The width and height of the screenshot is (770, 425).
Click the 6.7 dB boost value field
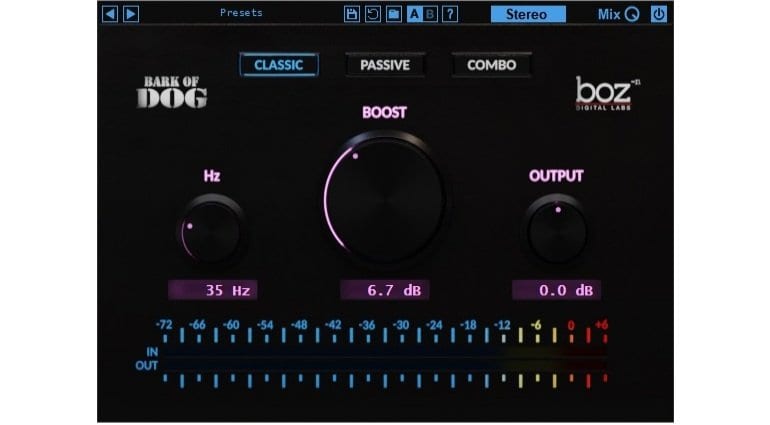point(385,290)
